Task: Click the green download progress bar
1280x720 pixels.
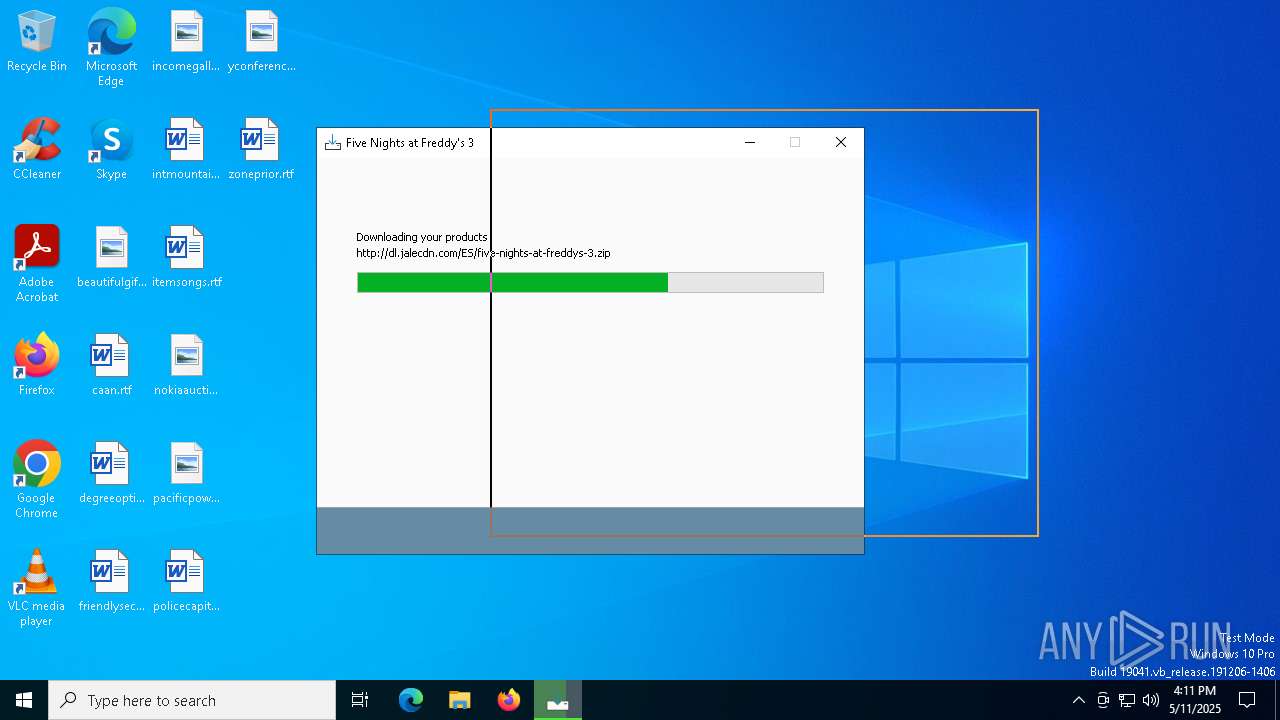Action: coord(590,282)
